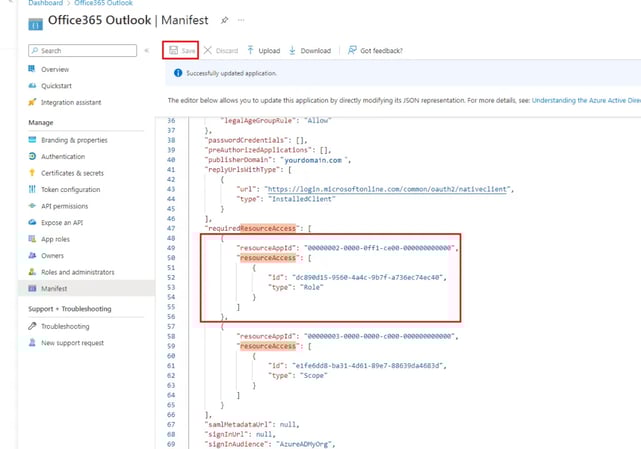
Task: Pin the Manifest page using pin icon
Action: pyautogui.click(x=225, y=20)
